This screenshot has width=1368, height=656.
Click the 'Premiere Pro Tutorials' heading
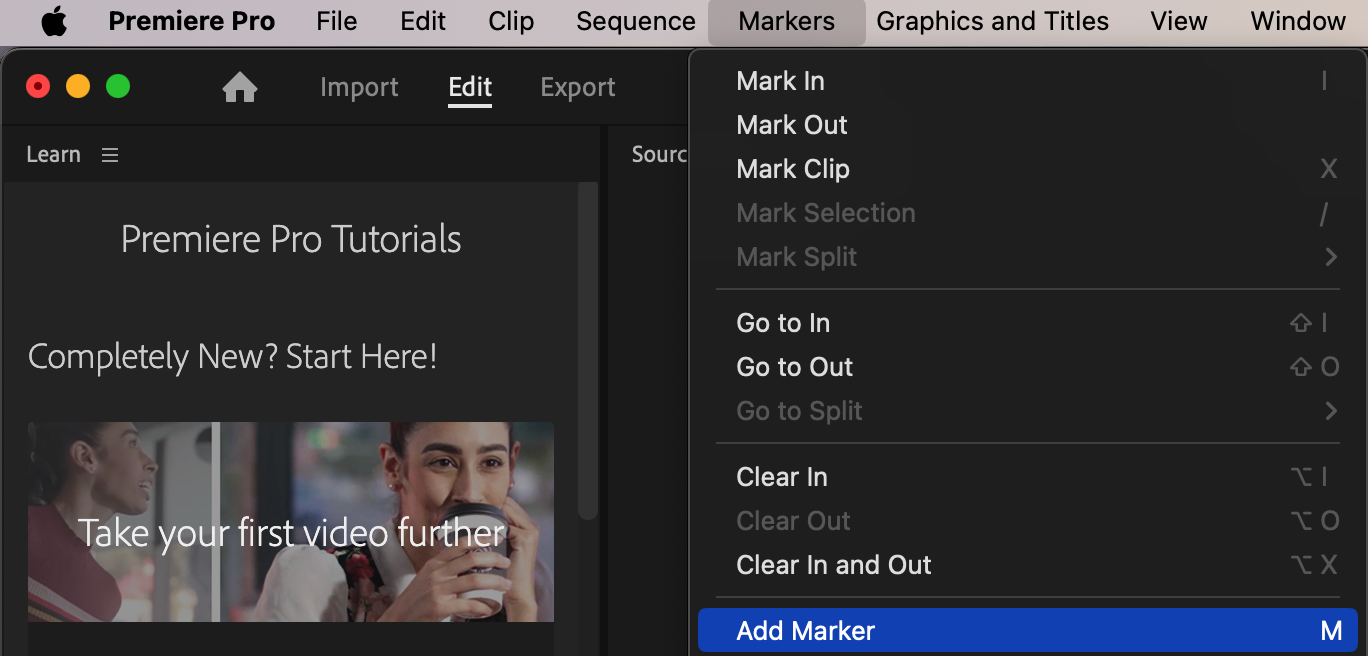point(291,240)
